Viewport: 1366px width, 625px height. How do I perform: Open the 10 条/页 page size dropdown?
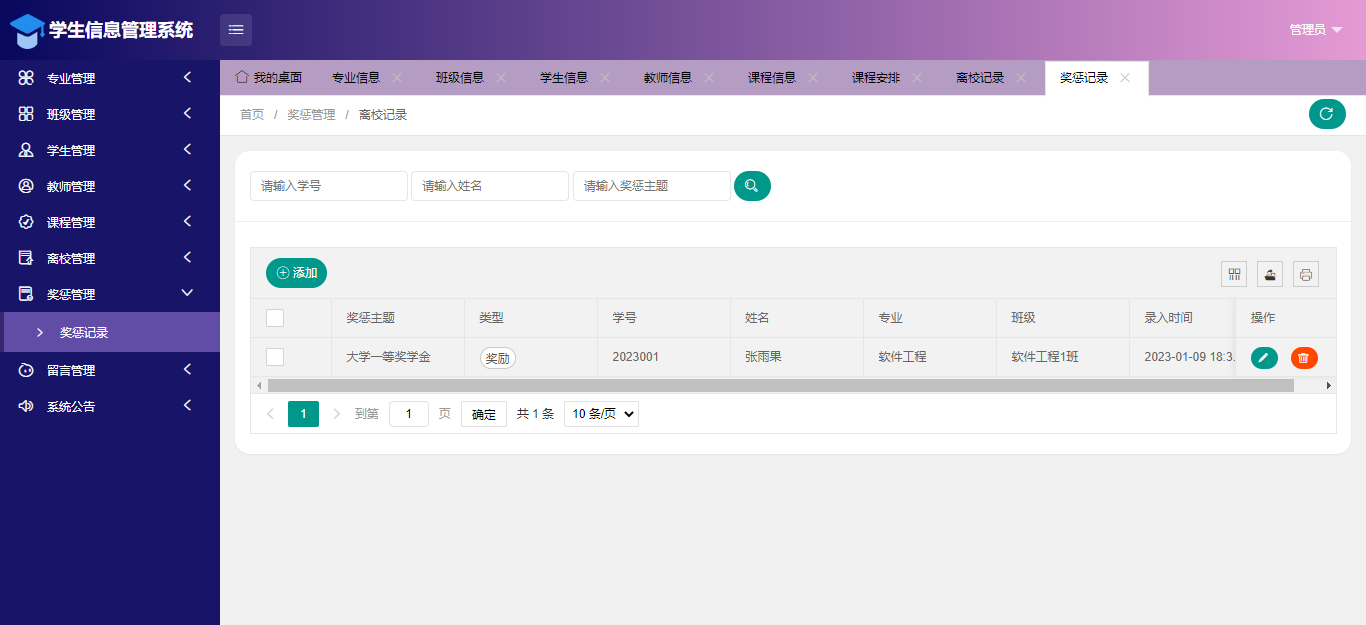[602, 414]
